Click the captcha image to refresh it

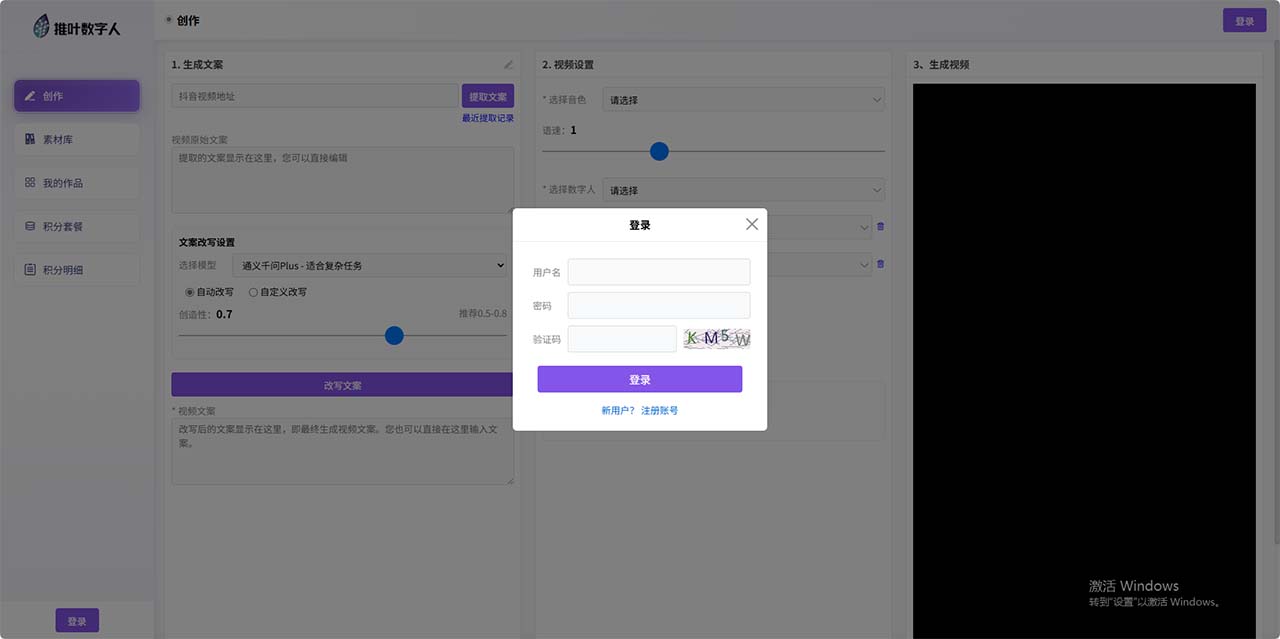pyautogui.click(x=717, y=339)
